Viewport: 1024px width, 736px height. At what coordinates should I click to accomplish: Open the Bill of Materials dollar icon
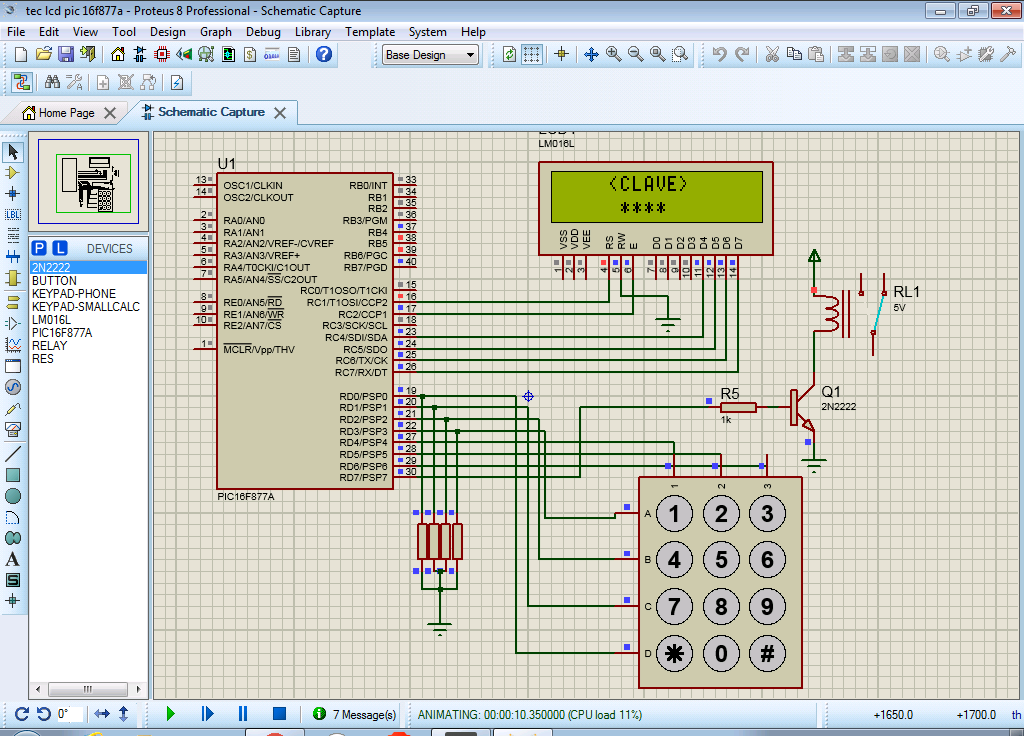tap(250, 54)
